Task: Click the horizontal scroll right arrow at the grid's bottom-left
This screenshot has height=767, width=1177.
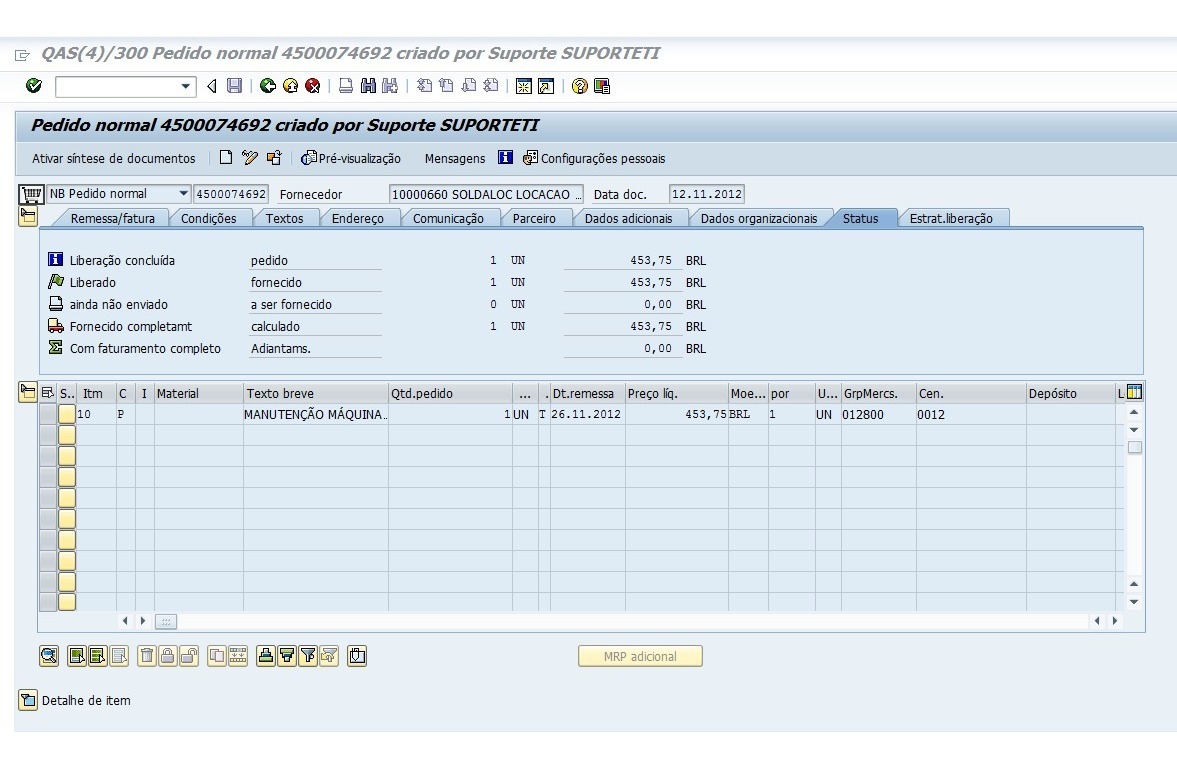Action: (143, 621)
